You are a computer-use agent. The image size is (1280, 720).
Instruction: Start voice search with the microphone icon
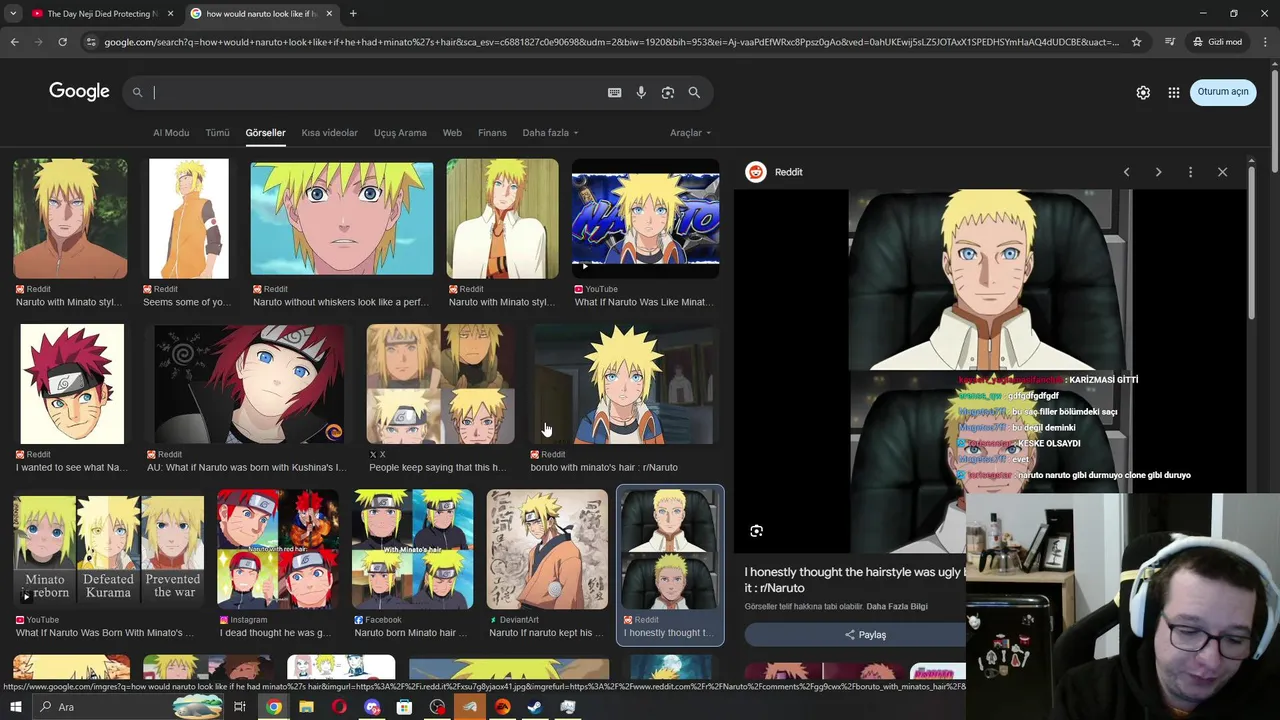[x=641, y=92]
